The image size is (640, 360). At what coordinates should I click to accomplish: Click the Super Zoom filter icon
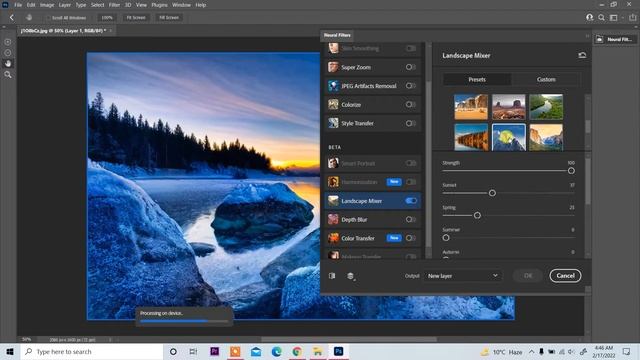point(333,67)
